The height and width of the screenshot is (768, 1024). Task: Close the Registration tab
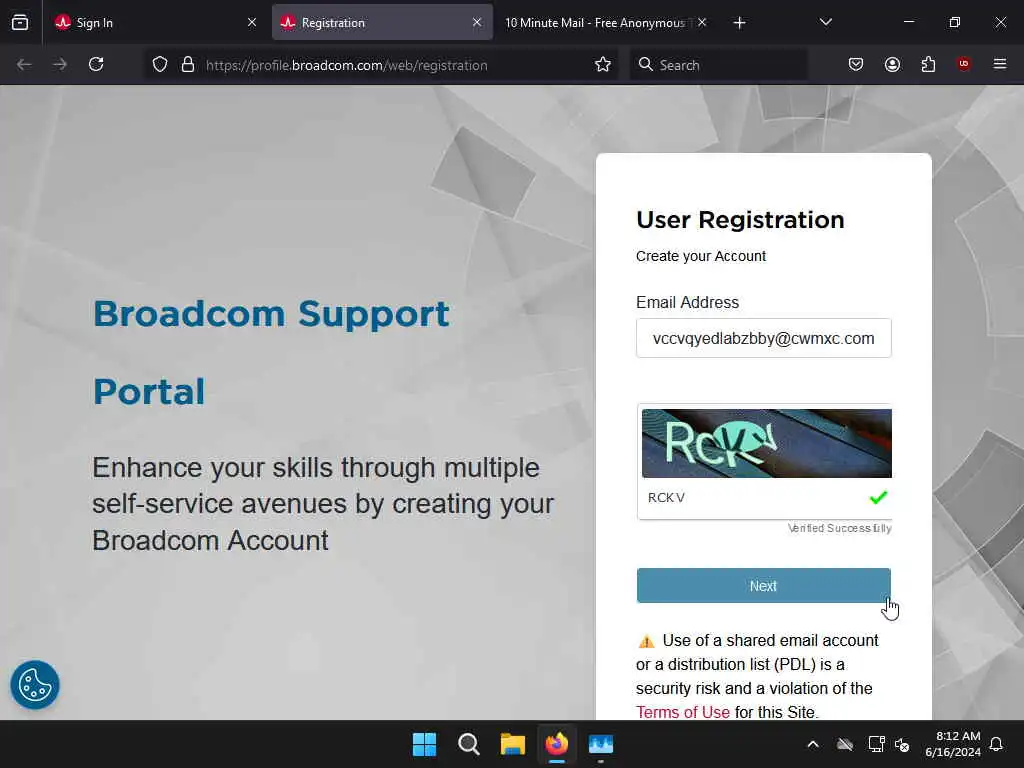[477, 23]
